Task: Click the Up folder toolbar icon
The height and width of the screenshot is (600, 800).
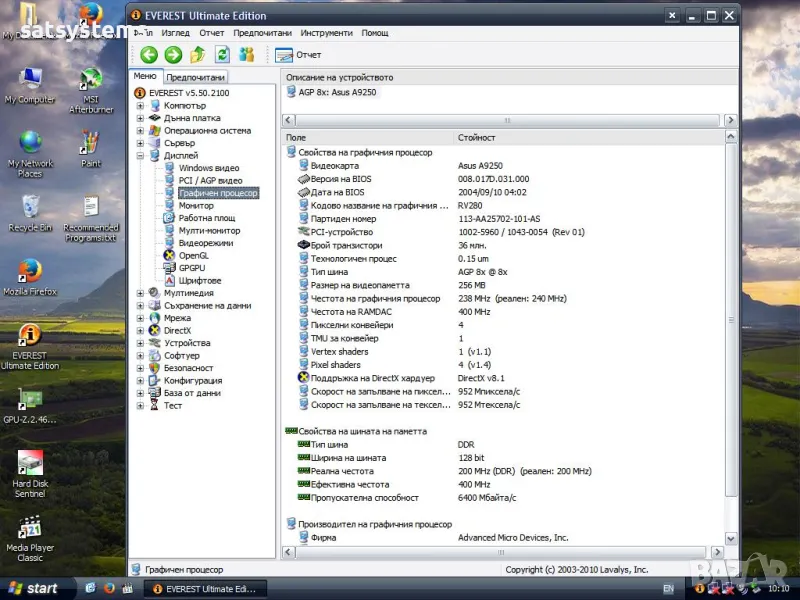Action: pos(198,54)
